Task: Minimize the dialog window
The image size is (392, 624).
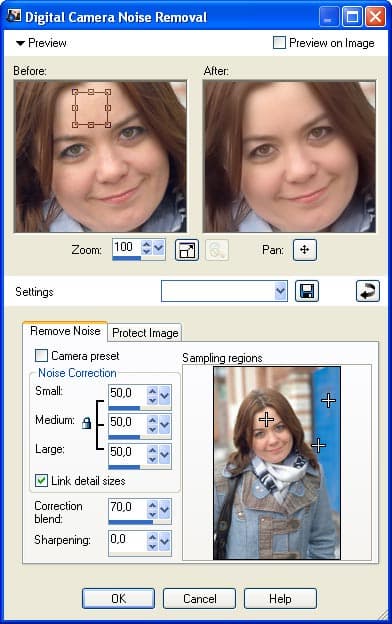Action: point(329,17)
